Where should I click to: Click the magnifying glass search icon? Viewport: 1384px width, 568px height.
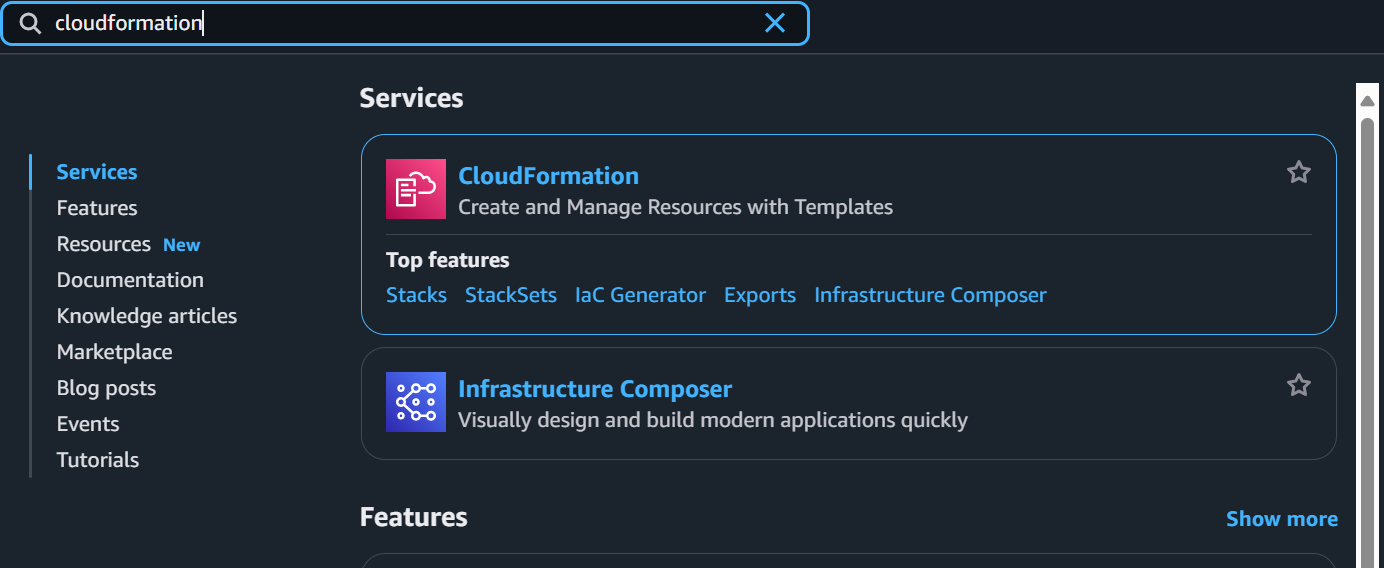coord(30,24)
